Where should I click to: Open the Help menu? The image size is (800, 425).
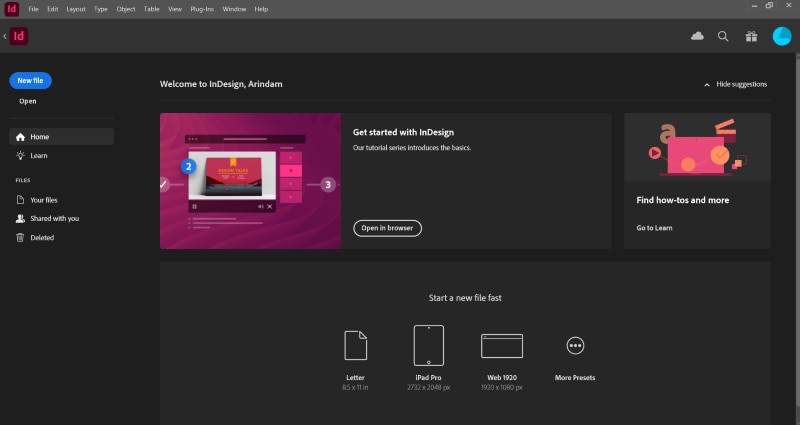261,9
